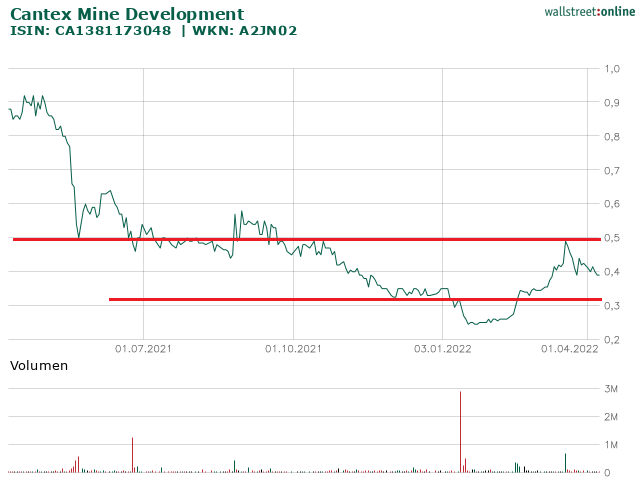
Task: Click the 1,0 price axis label
Action: (x=612, y=69)
